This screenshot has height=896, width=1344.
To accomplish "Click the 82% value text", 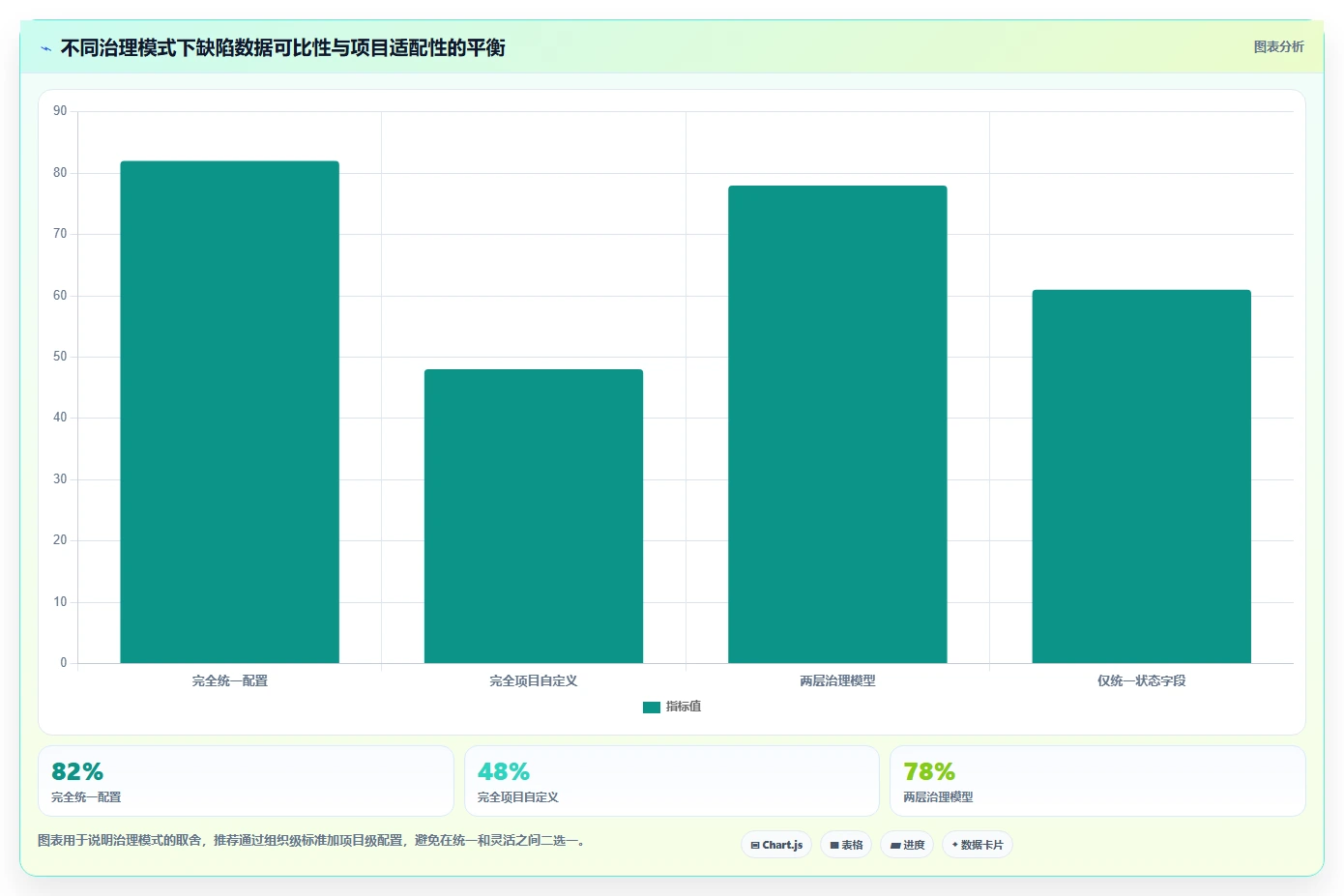I will (x=77, y=771).
